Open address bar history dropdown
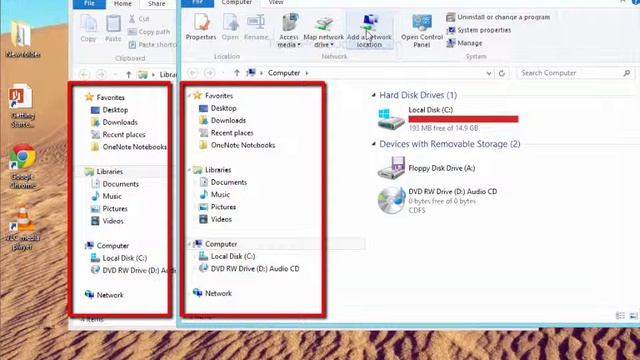This screenshot has width=640, height=360. point(489,73)
